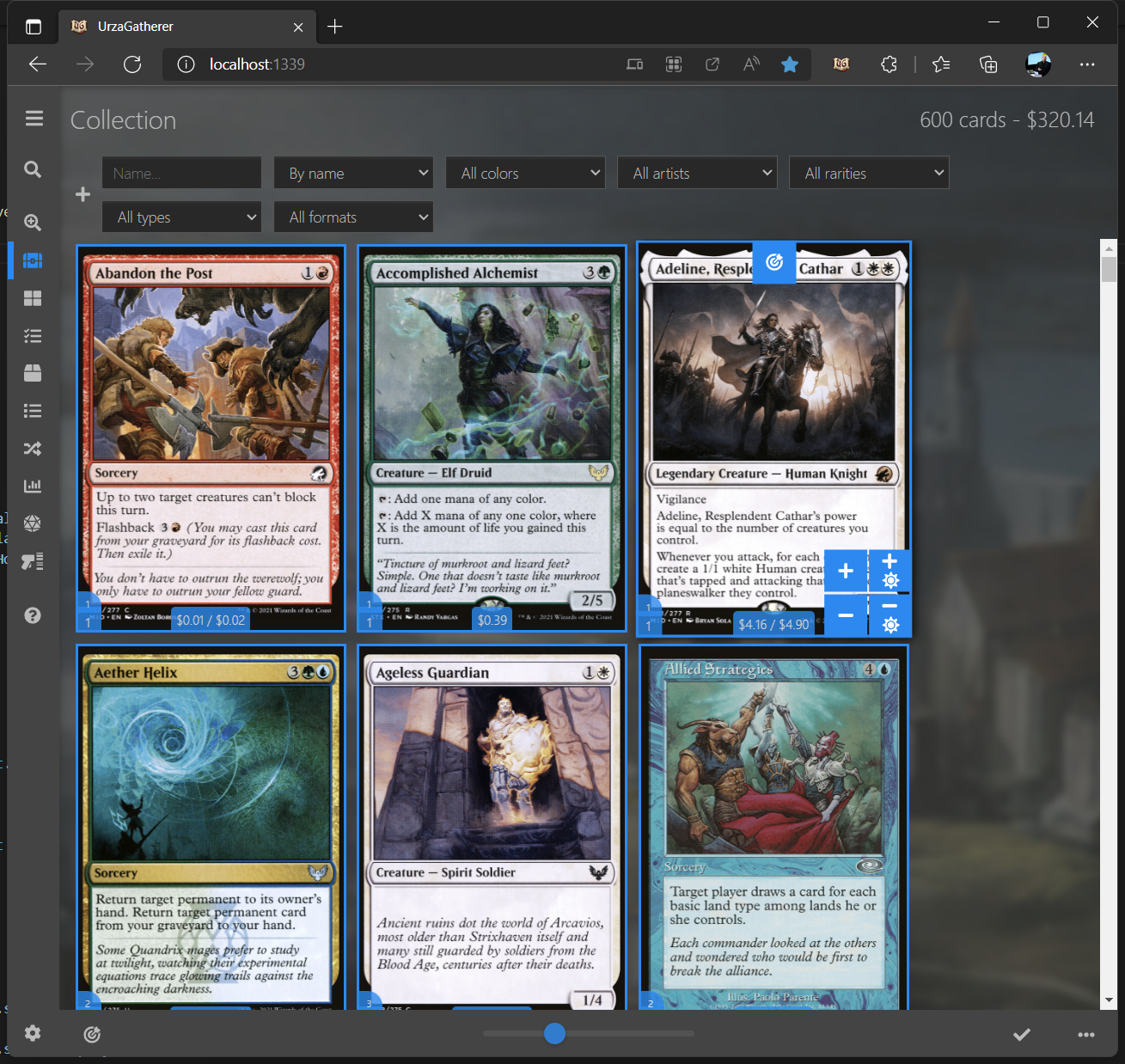Open advanced search (magnifier with plus)
The height and width of the screenshot is (1064, 1125).
pos(33,223)
